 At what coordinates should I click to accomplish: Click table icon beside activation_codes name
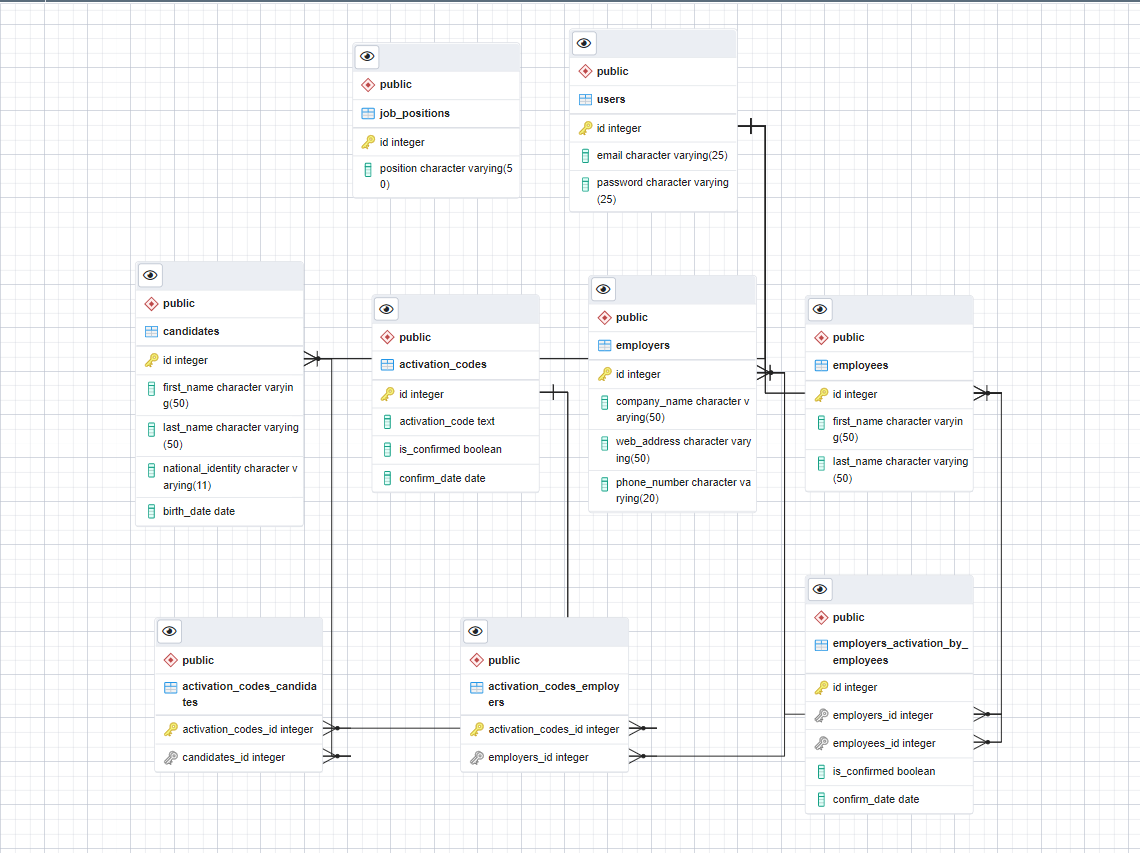(x=388, y=365)
